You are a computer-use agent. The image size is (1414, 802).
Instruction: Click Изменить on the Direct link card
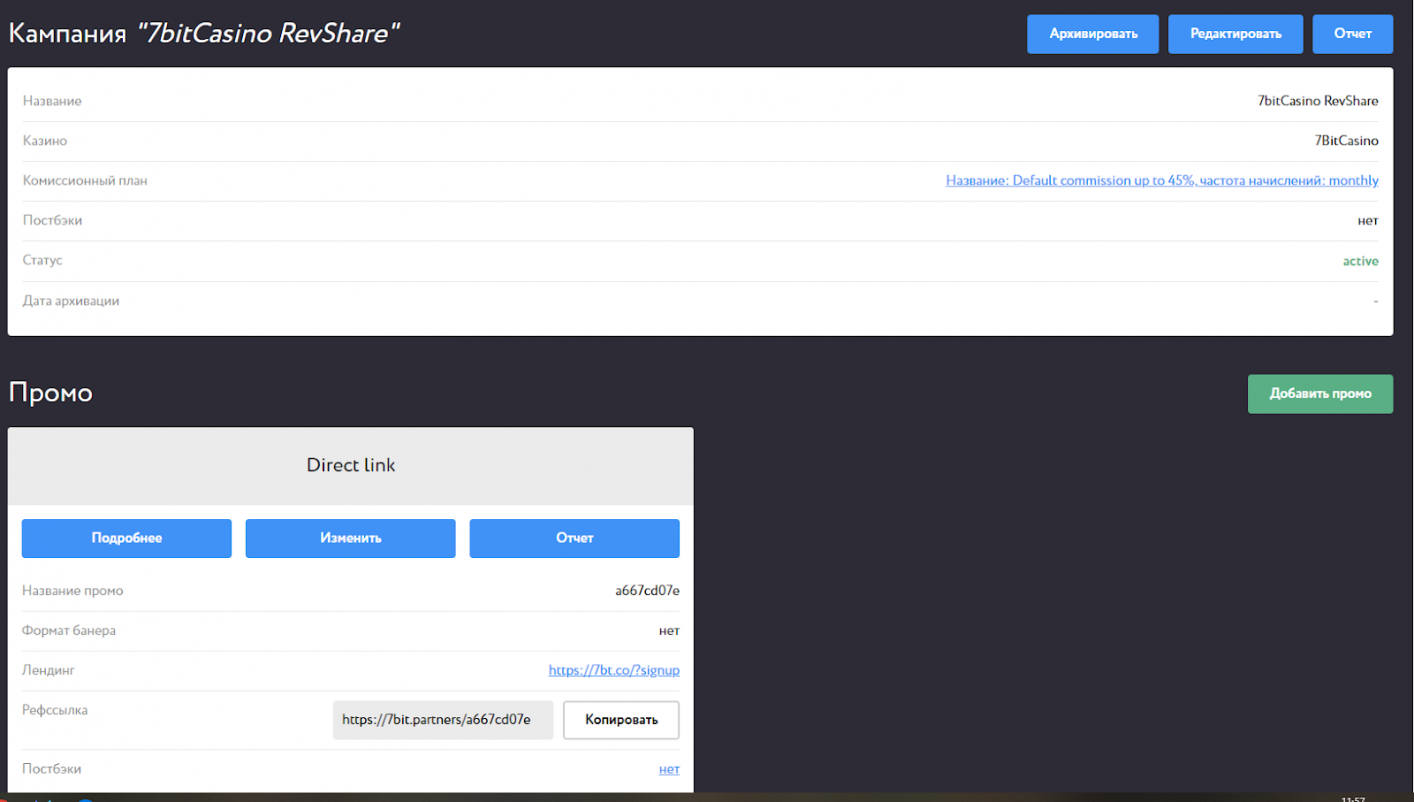point(351,538)
